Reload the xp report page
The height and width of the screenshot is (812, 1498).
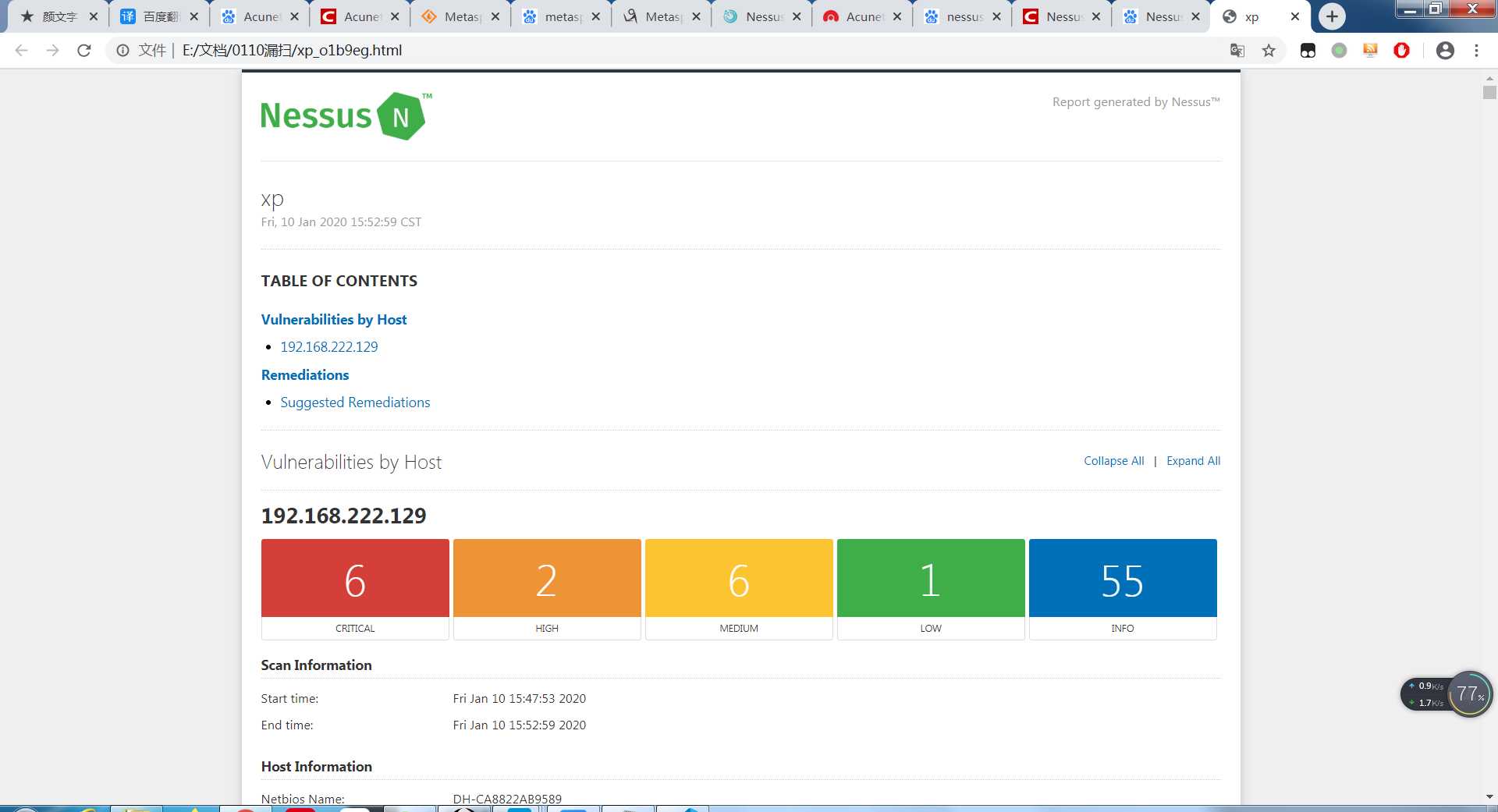coord(84,50)
